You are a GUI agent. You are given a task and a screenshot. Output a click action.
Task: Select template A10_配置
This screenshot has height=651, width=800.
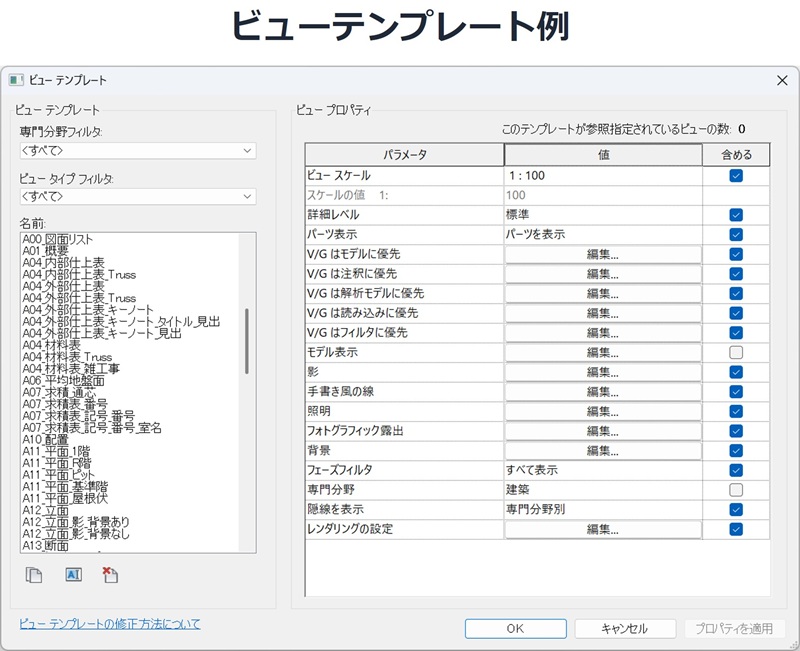[x=45, y=439]
